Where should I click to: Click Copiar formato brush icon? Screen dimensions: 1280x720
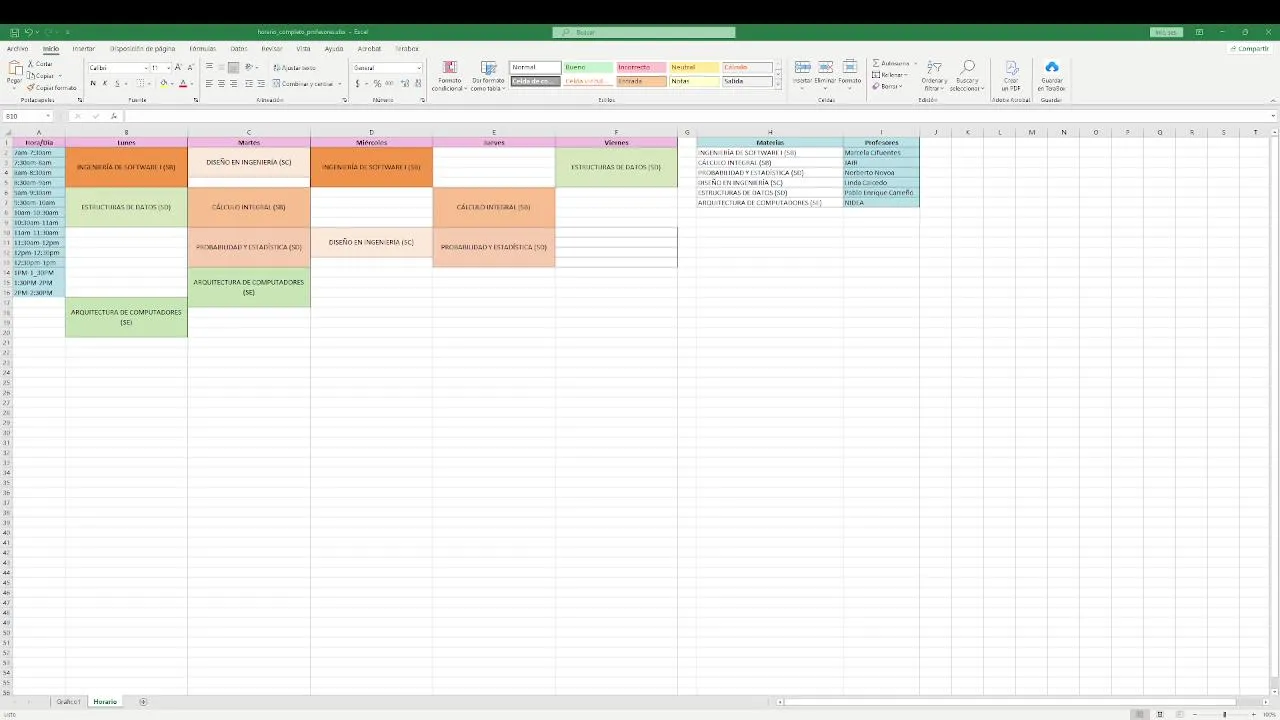31,88
